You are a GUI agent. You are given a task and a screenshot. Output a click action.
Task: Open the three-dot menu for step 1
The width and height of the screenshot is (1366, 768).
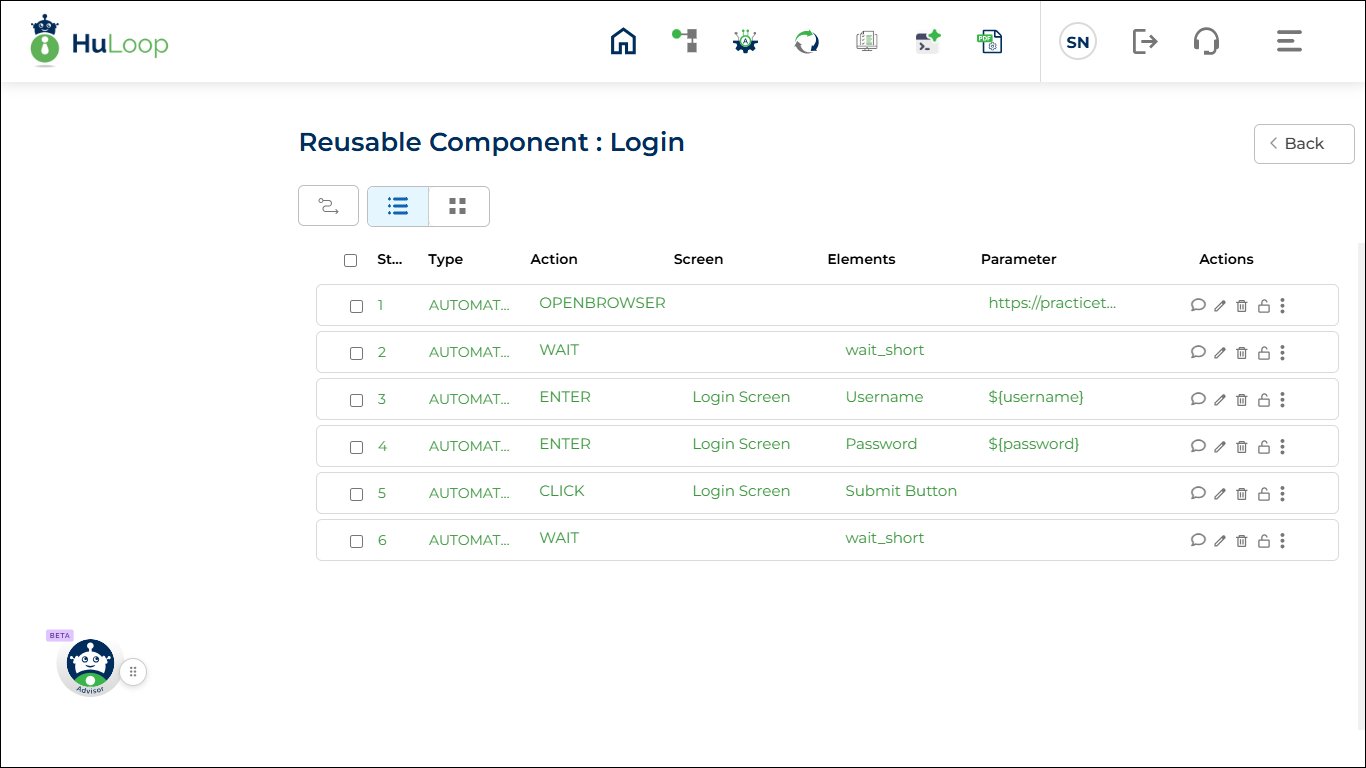1282,305
